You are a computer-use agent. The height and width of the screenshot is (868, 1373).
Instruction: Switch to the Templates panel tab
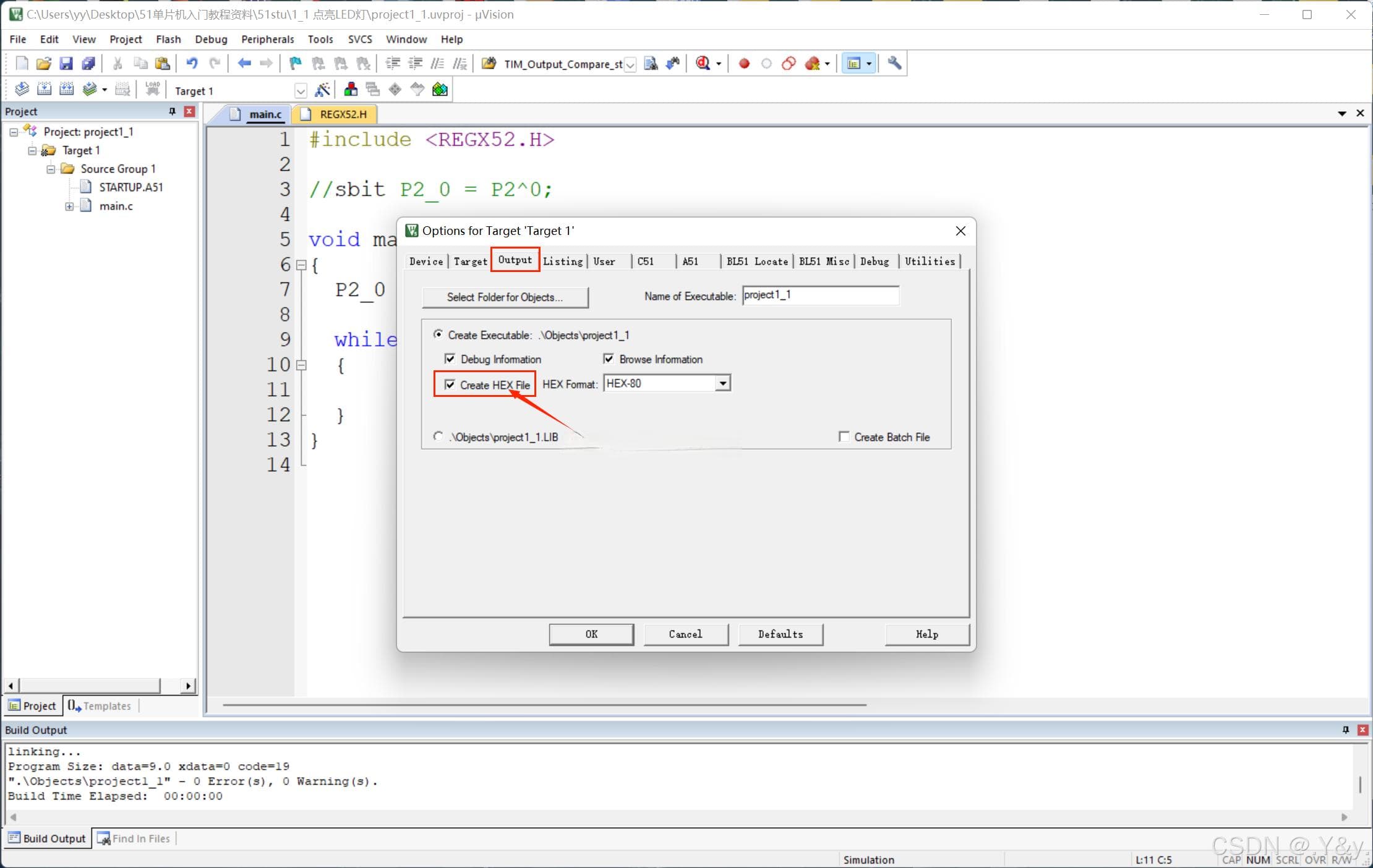click(x=100, y=706)
